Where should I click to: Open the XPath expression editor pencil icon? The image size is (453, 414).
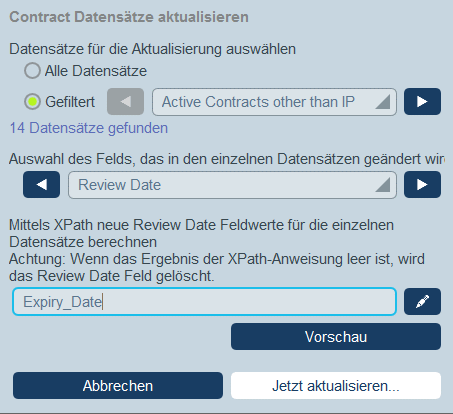[422, 302]
